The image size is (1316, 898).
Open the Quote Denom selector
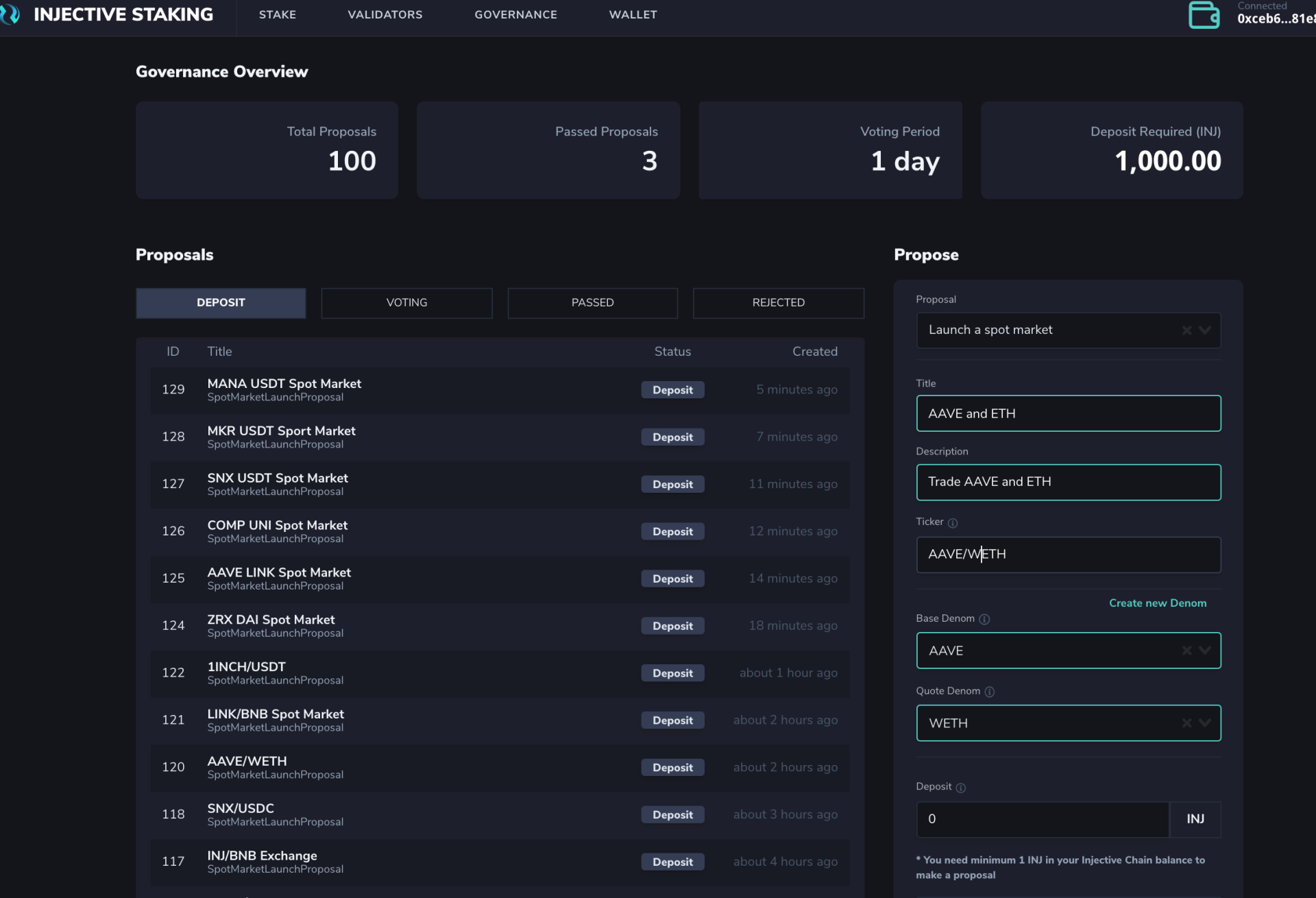[x=1204, y=723]
